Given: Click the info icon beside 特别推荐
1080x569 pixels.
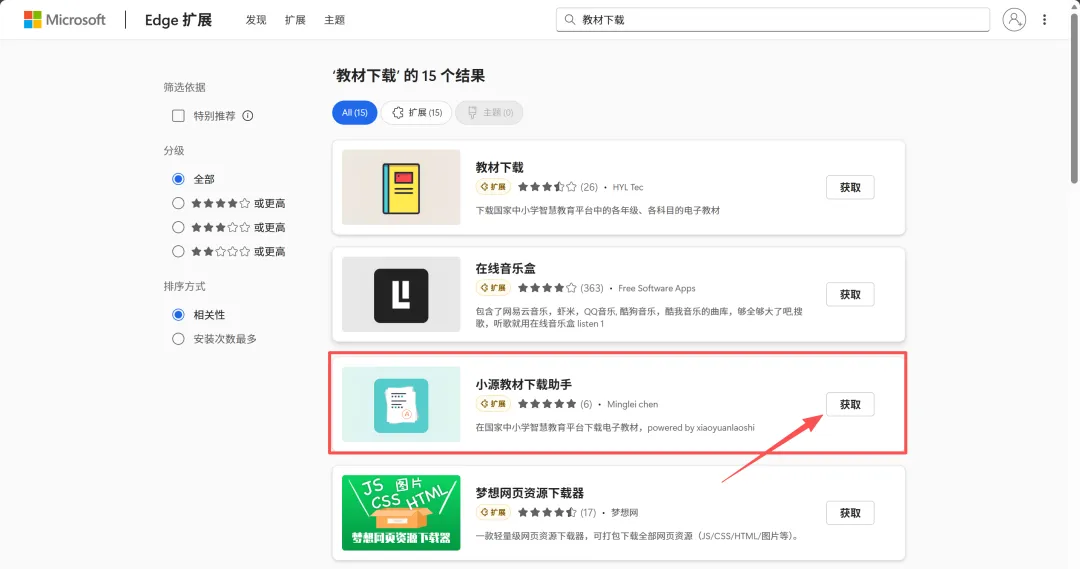Looking at the screenshot, I should pyautogui.click(x=248, y=116).
